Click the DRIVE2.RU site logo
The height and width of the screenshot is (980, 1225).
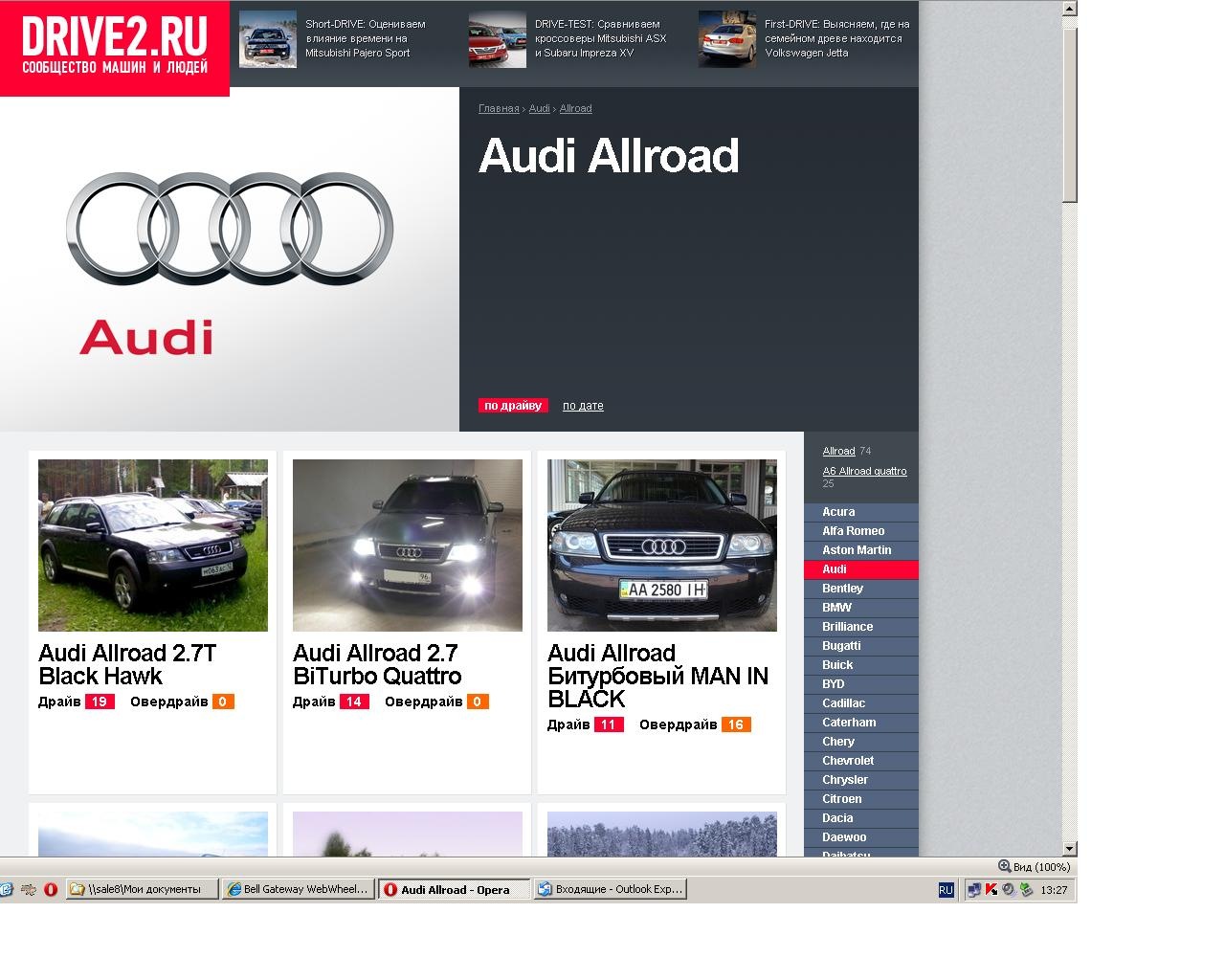click(115, 48)
